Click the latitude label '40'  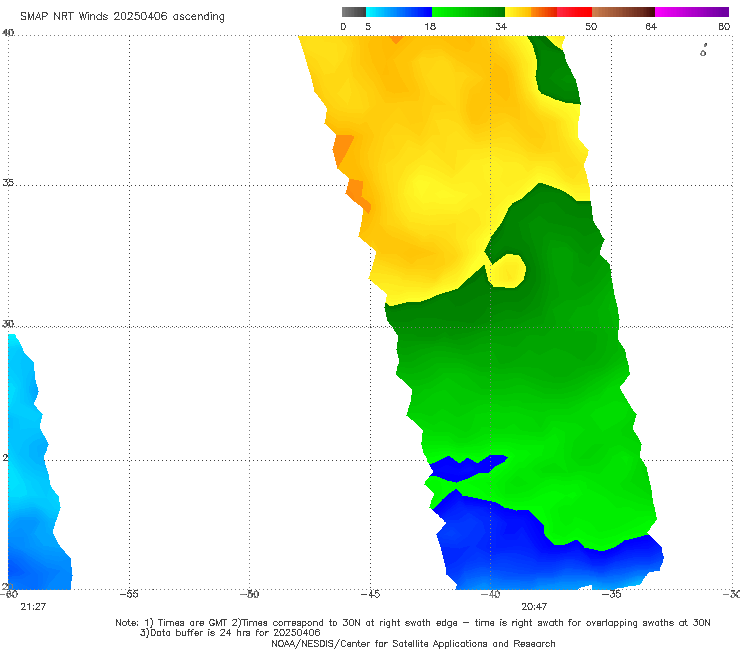8,33
